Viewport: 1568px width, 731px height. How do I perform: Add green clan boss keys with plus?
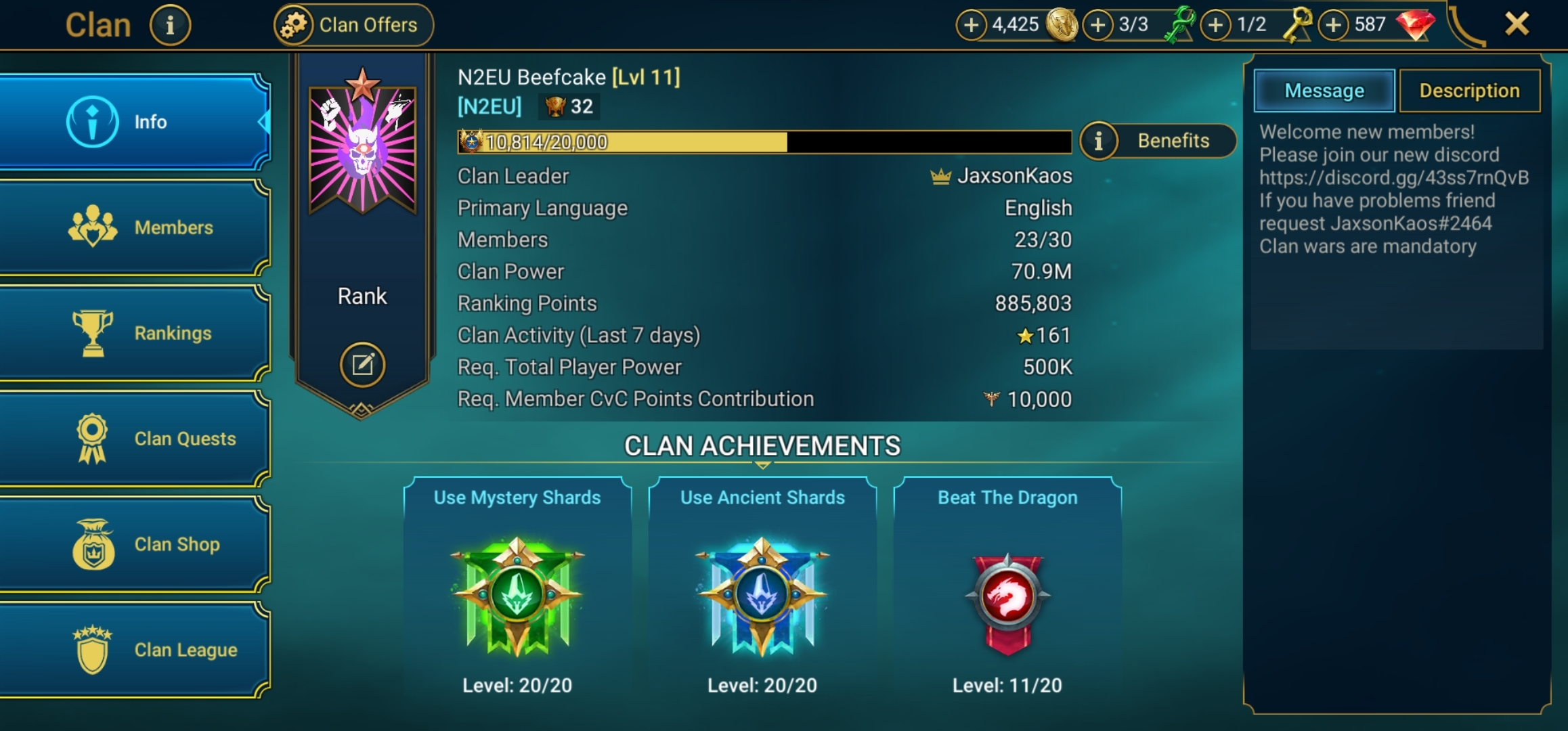1097,25
